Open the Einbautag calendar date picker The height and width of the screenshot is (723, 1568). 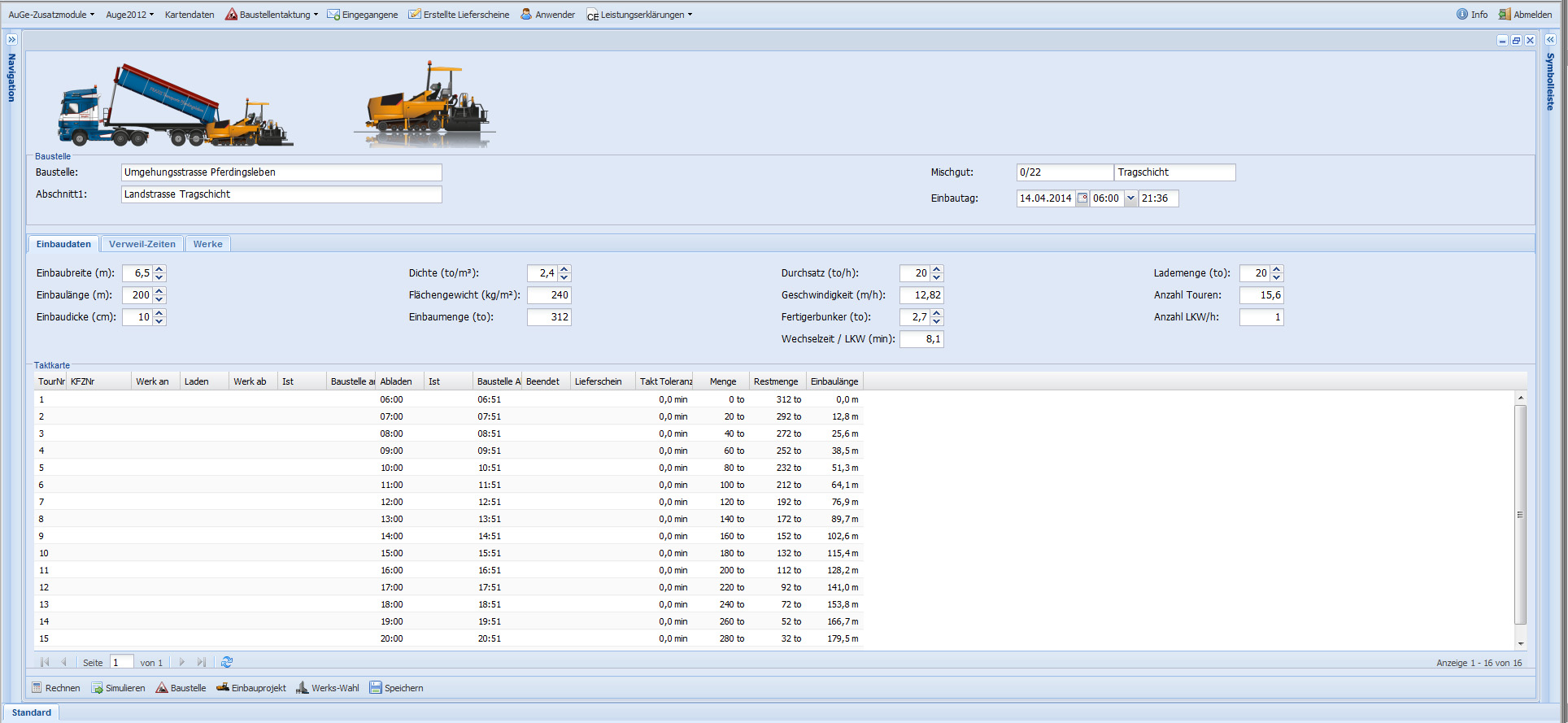point(1082,198)
